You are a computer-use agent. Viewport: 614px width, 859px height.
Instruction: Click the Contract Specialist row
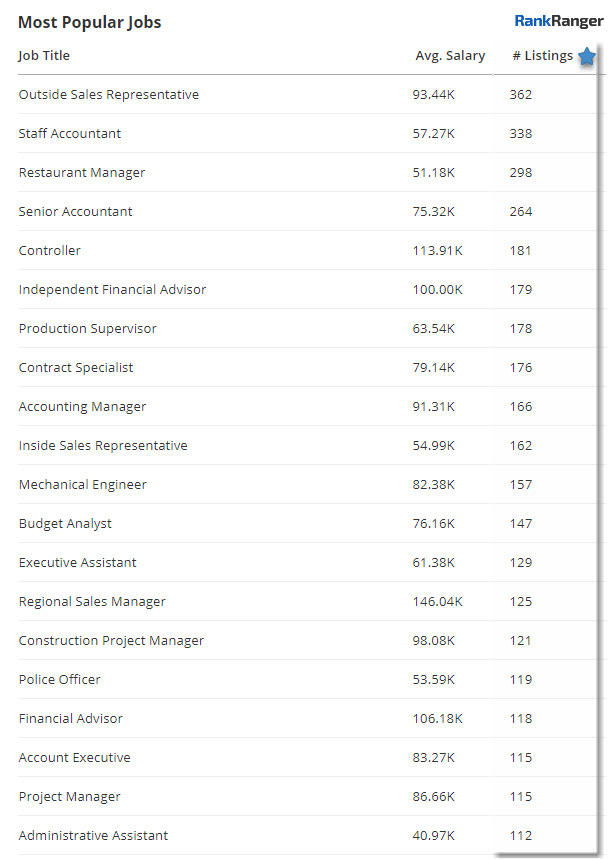(x=76, y=368)
